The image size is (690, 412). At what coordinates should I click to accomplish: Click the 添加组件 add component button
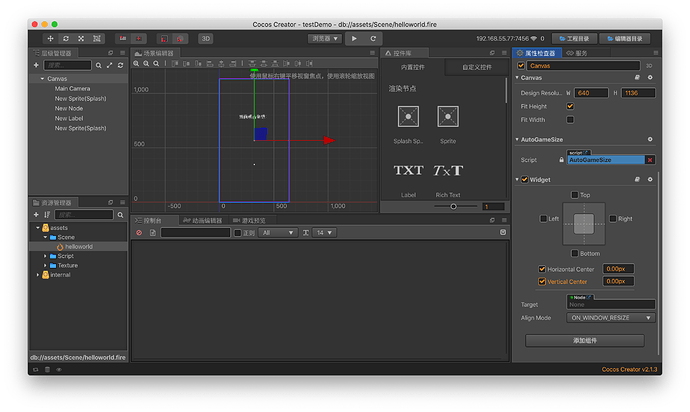[x=585, y=341]
